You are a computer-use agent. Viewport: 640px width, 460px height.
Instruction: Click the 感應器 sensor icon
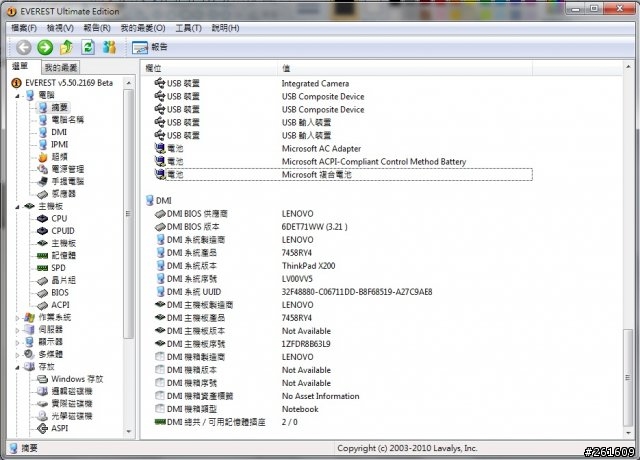[43, 194]
